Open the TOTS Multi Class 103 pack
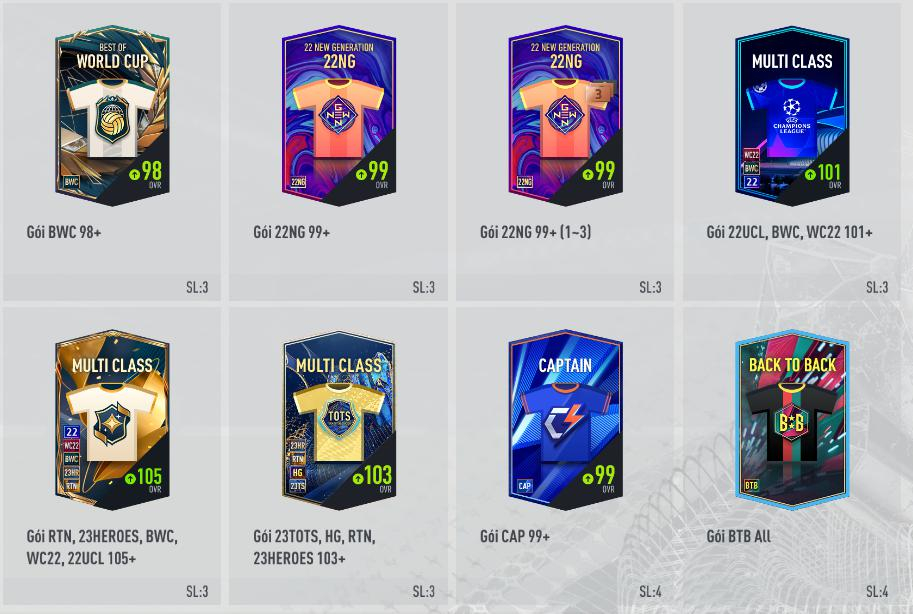The height and width of the screenshot is (614, 913). pos(339,419)
